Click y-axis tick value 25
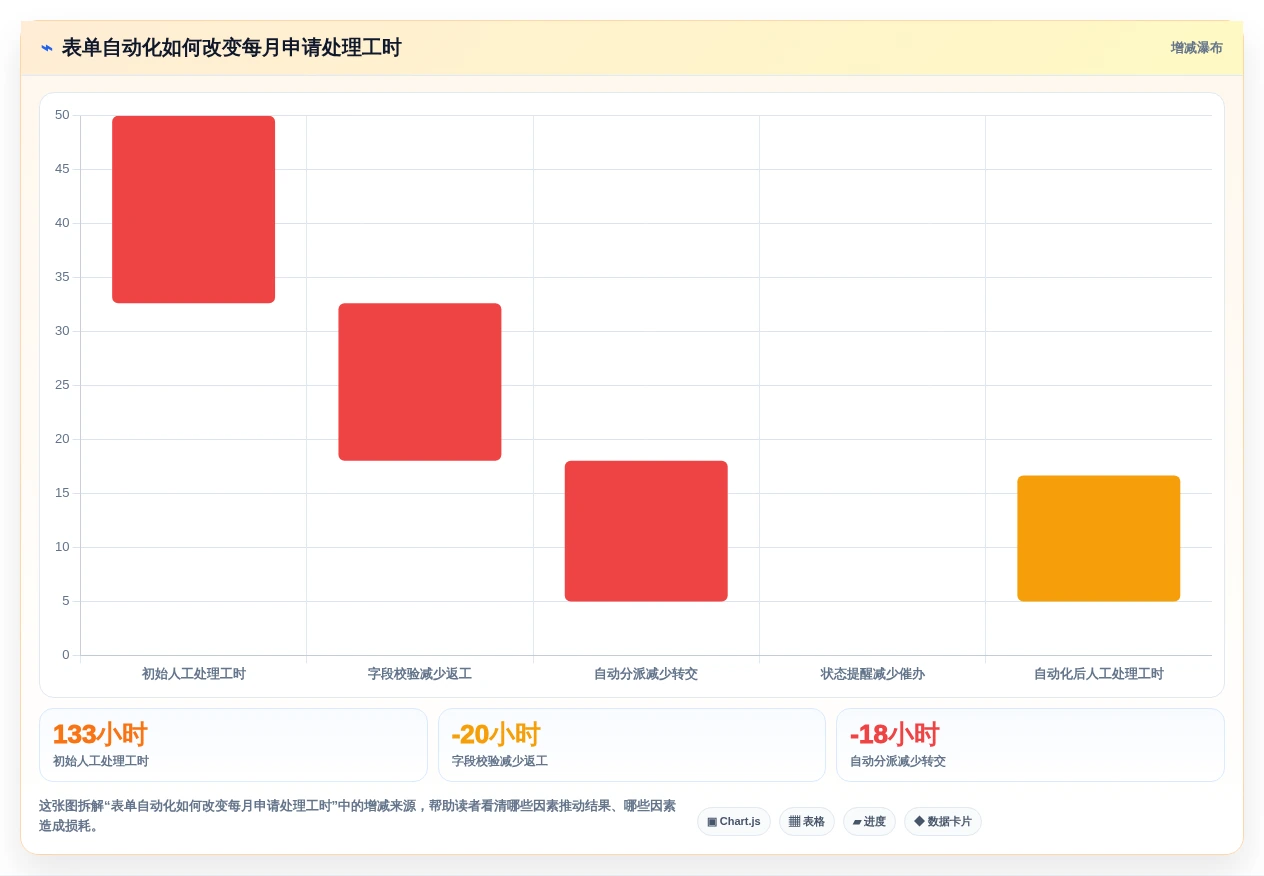This screenshot has width=1264, height=876. coord(62,385)
